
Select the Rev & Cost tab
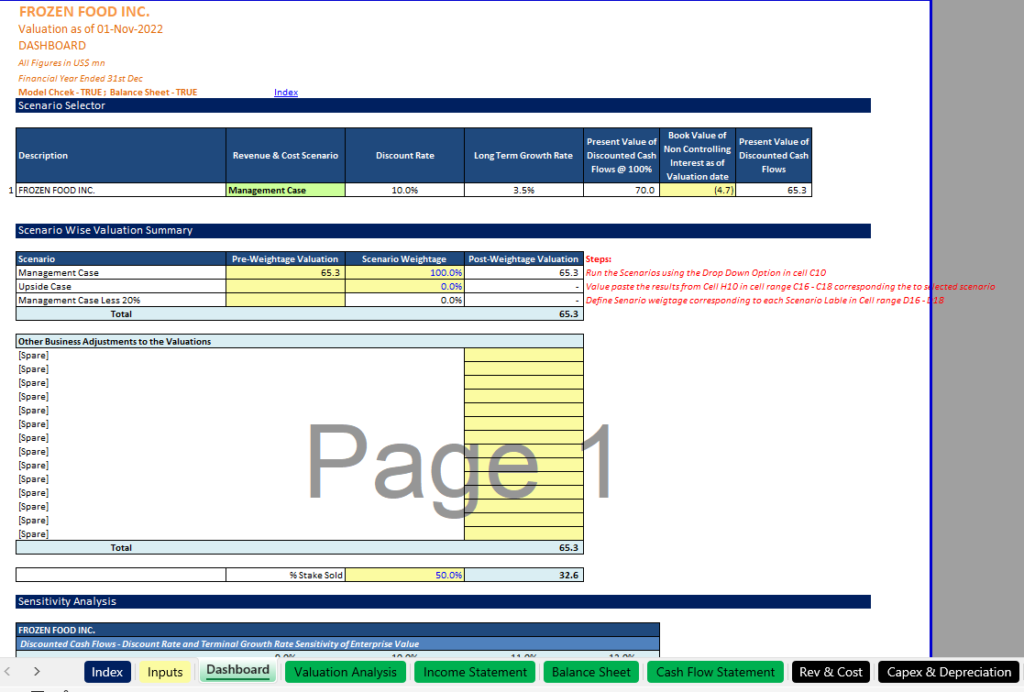(830, 672)
